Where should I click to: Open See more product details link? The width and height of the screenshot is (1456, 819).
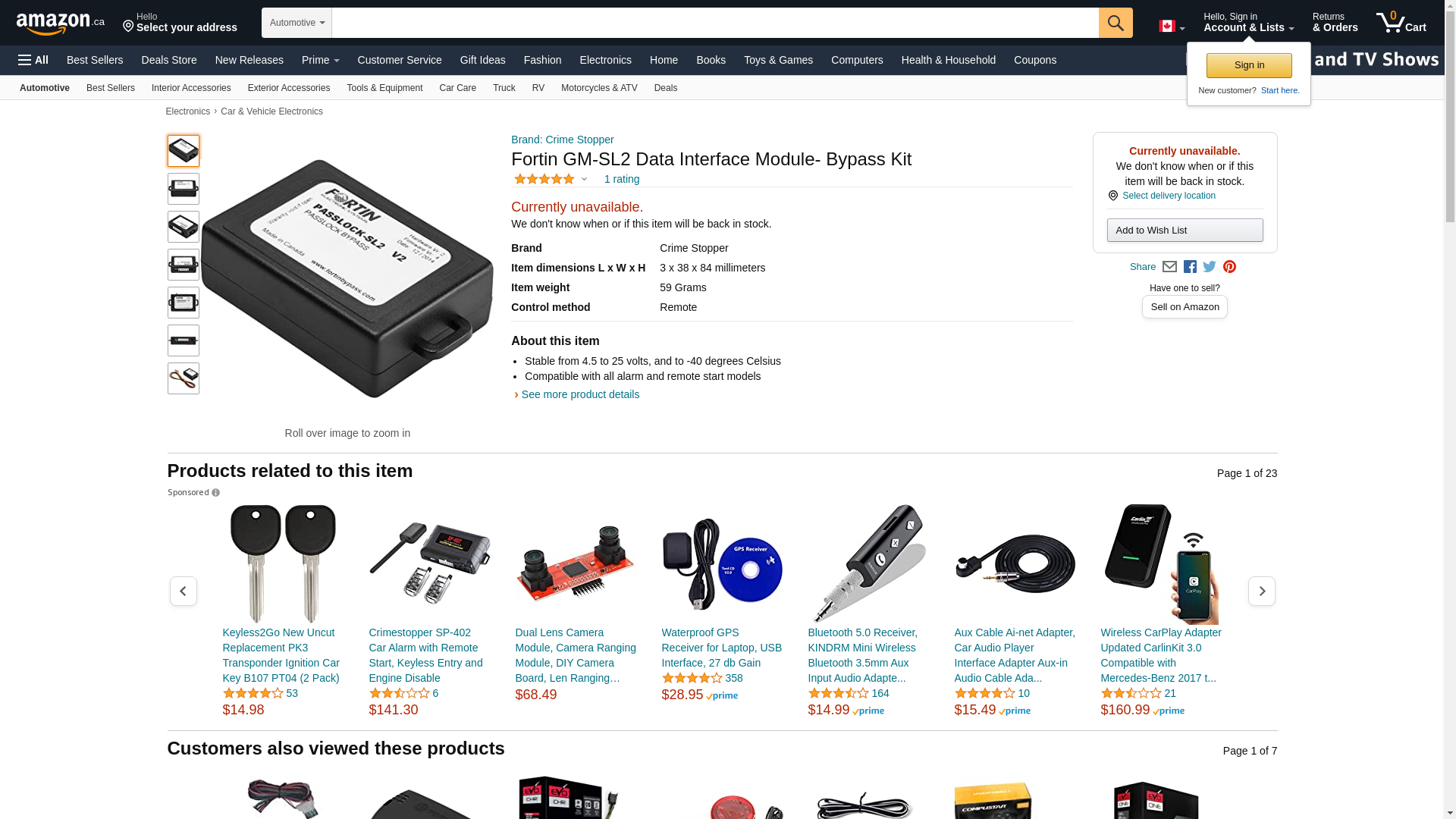click(x=580, y=394)
